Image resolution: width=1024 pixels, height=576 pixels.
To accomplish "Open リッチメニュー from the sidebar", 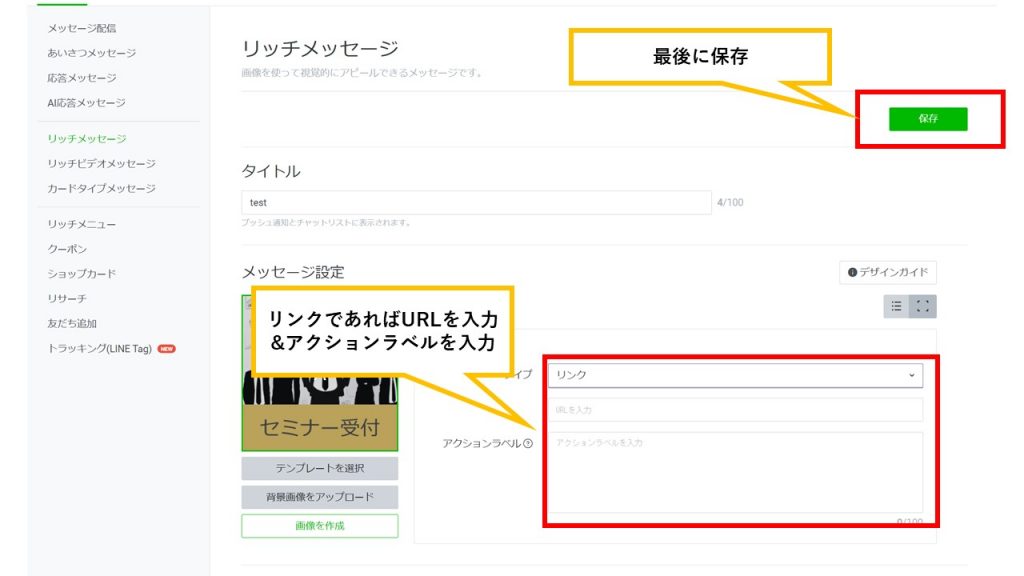I will tap(82, 224).
